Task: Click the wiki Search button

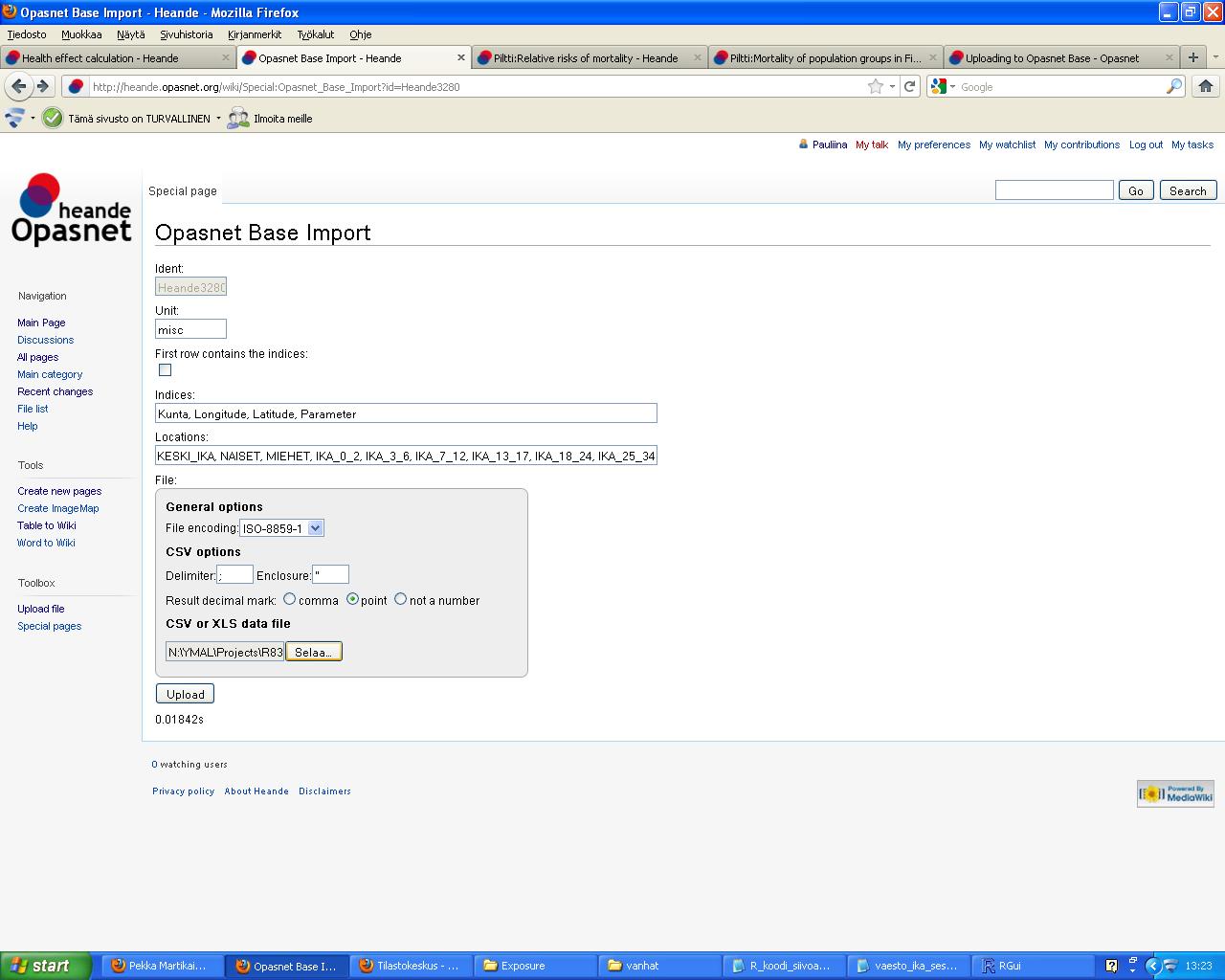Action: click(1188, 190)
